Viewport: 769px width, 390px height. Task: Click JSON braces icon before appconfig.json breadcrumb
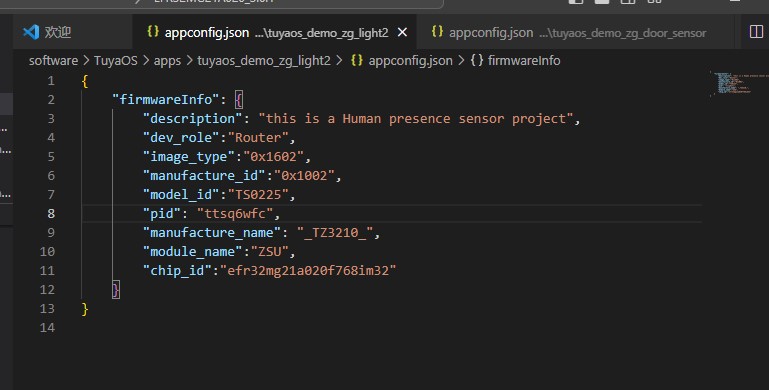click(x=357, y=60)
